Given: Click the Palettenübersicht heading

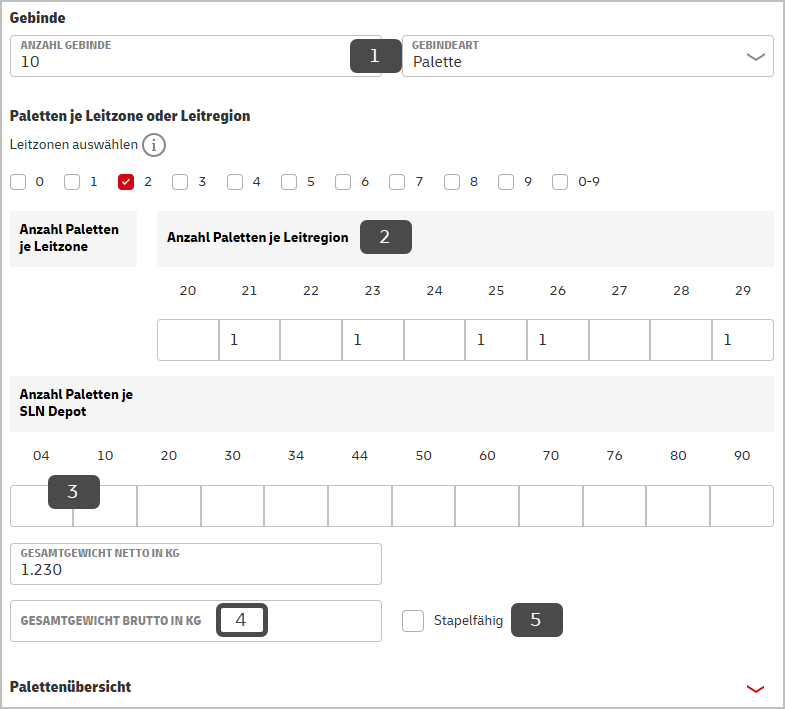Looking at the screenshot, I should [70, 687].
